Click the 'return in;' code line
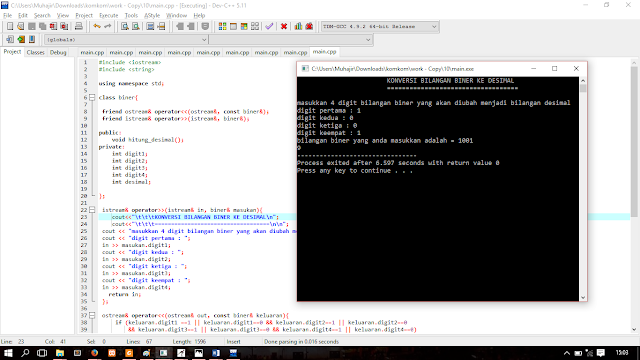Image resolution: width=640 pixels, height=360 pixels. coord(125,294)
